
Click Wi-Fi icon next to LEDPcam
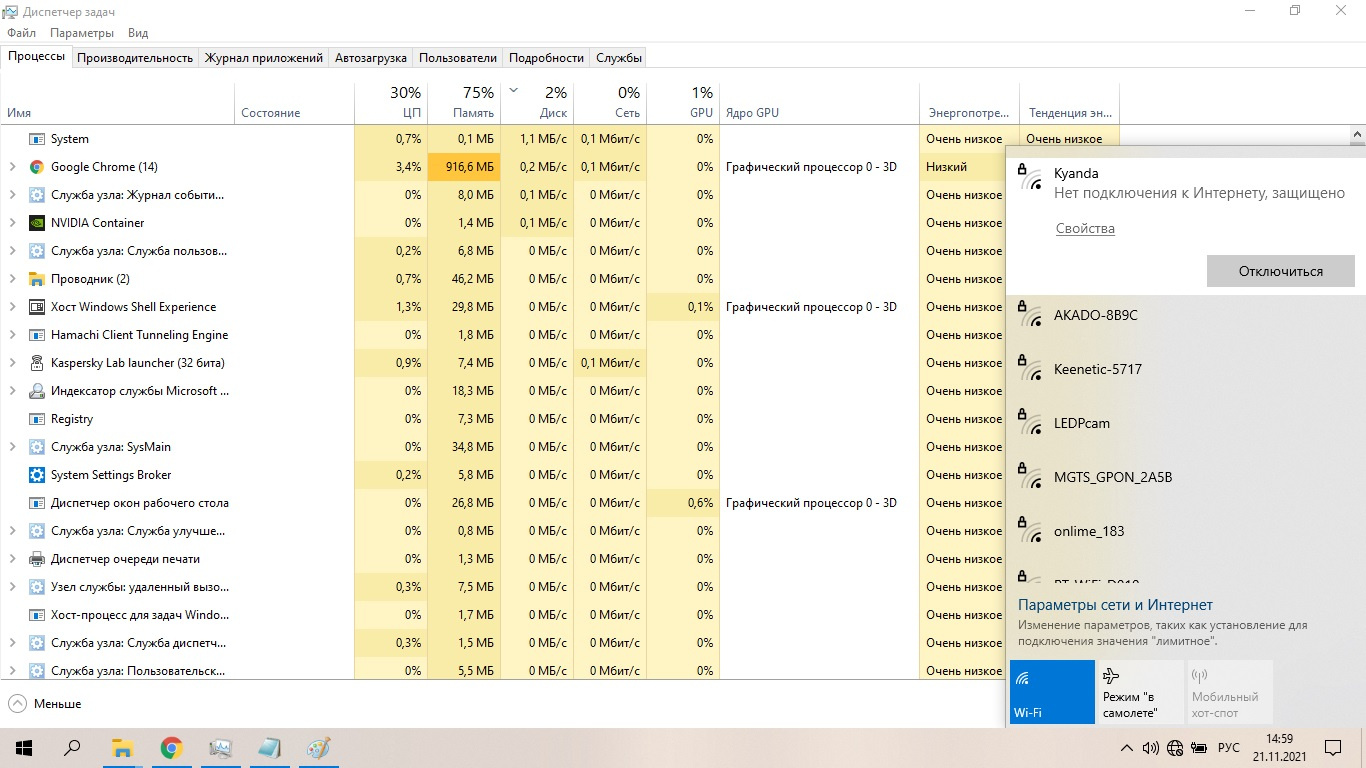[1030, 423]
